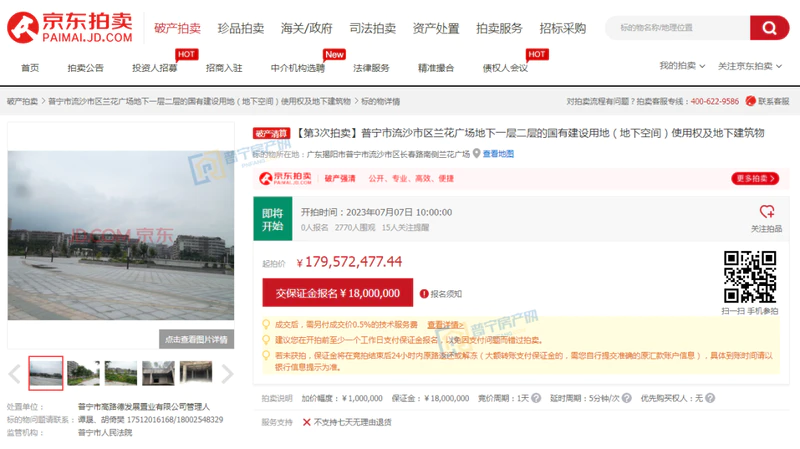This screenshot has height=449, width=800.
Task: Expand the 关注京东拍卖 dropdown
Action: pyautogui.click(x=750, y=66)
